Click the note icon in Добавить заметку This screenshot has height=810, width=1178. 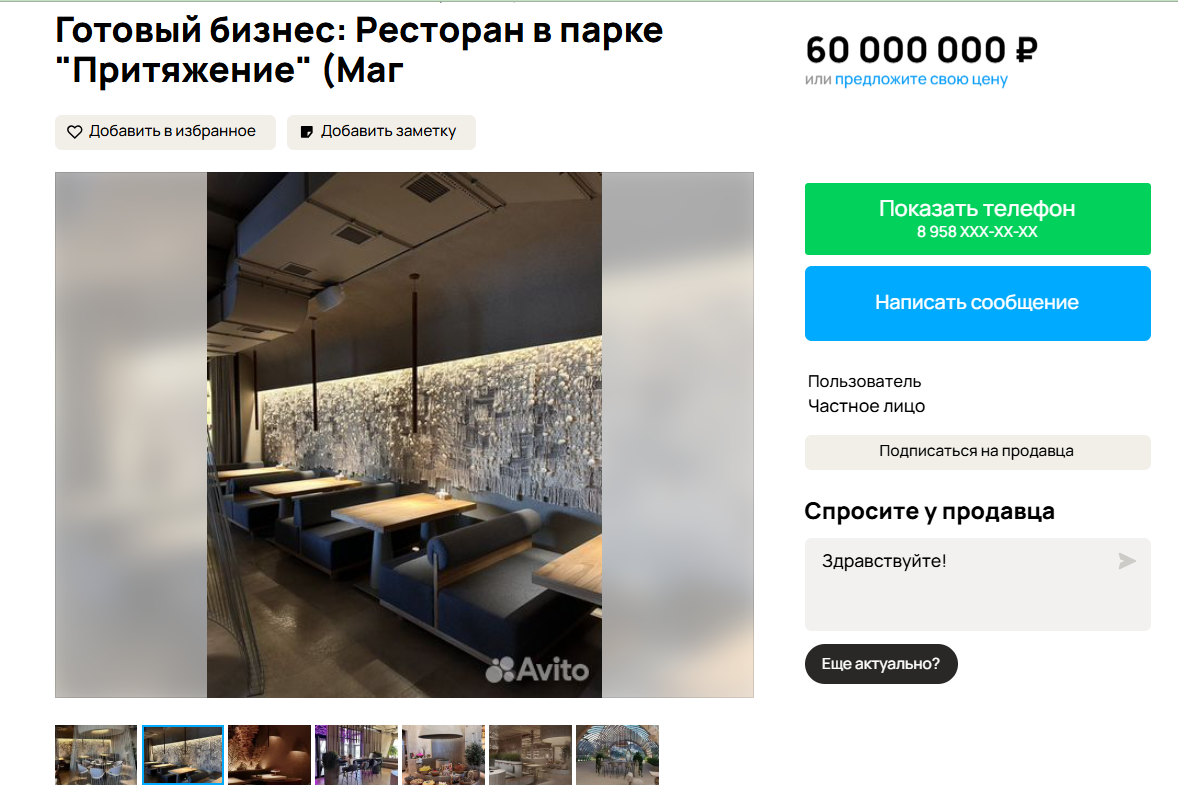pos(307,132)
